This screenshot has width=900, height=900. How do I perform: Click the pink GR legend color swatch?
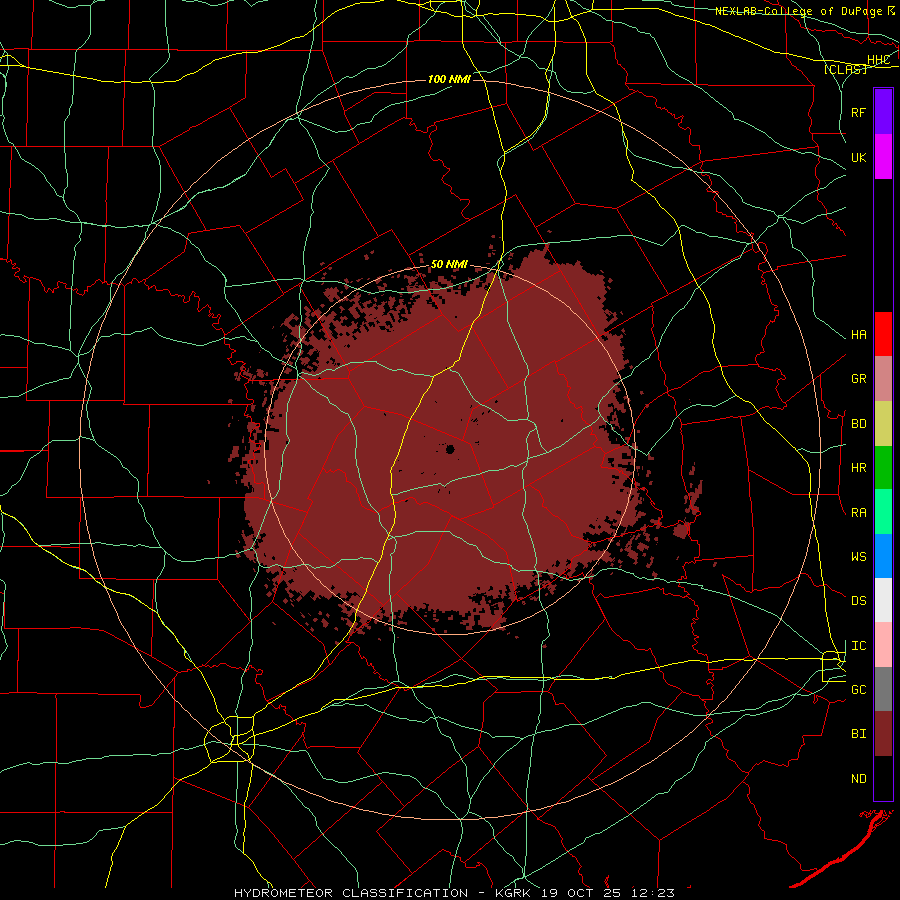click(x=883, y=378)
